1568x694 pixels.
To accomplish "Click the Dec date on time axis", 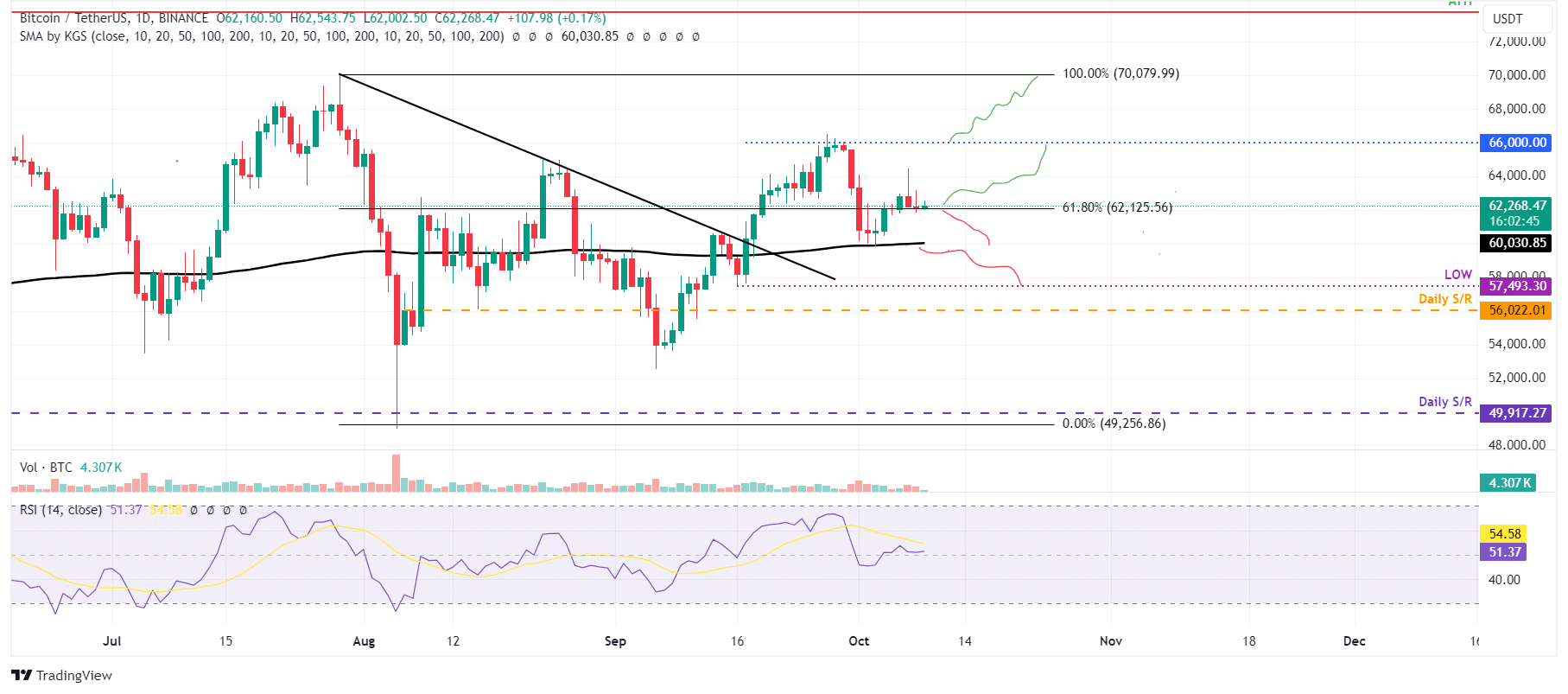I will click(1355, 641).
